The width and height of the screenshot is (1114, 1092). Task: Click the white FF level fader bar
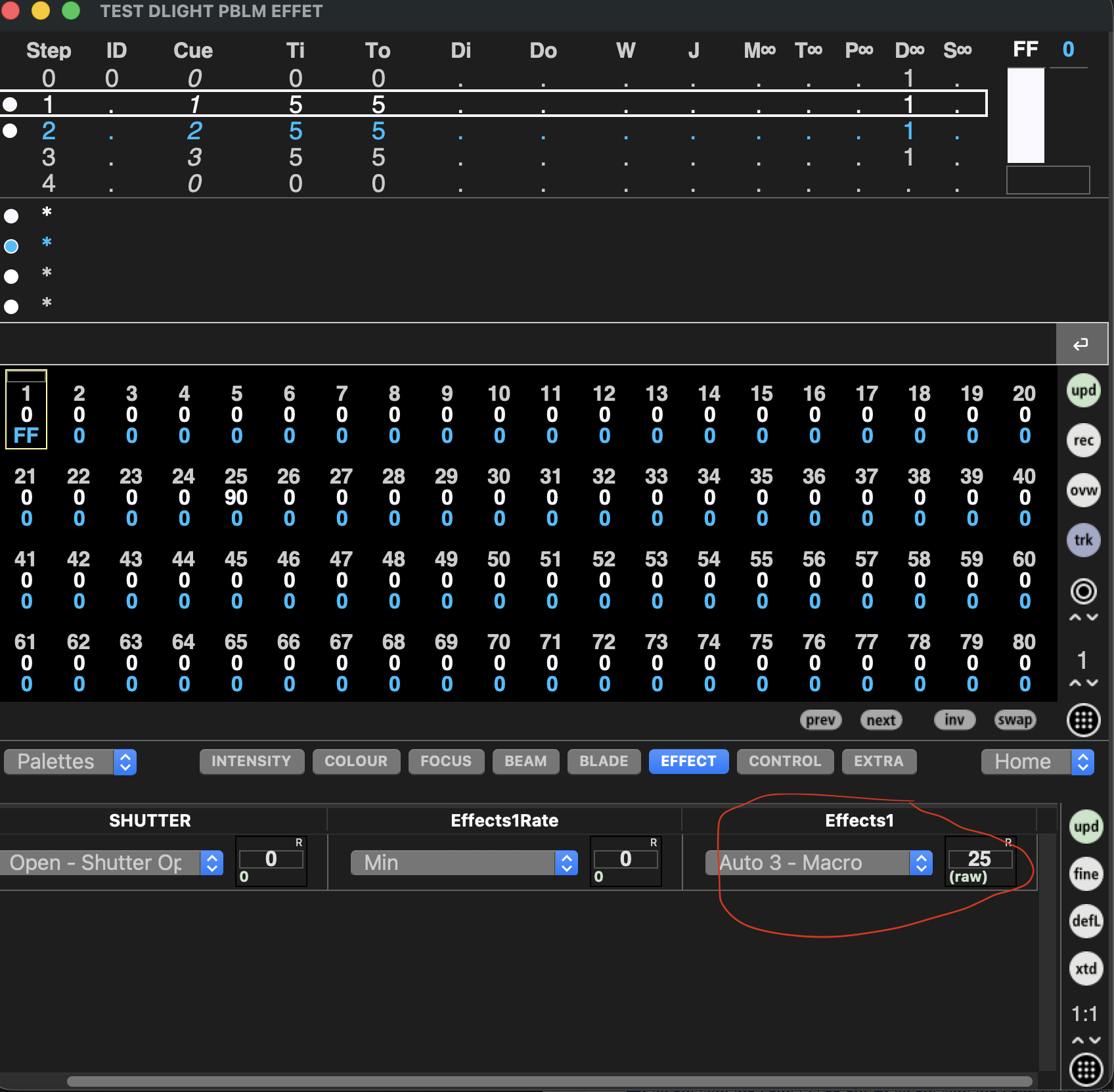click(1025, 116)
